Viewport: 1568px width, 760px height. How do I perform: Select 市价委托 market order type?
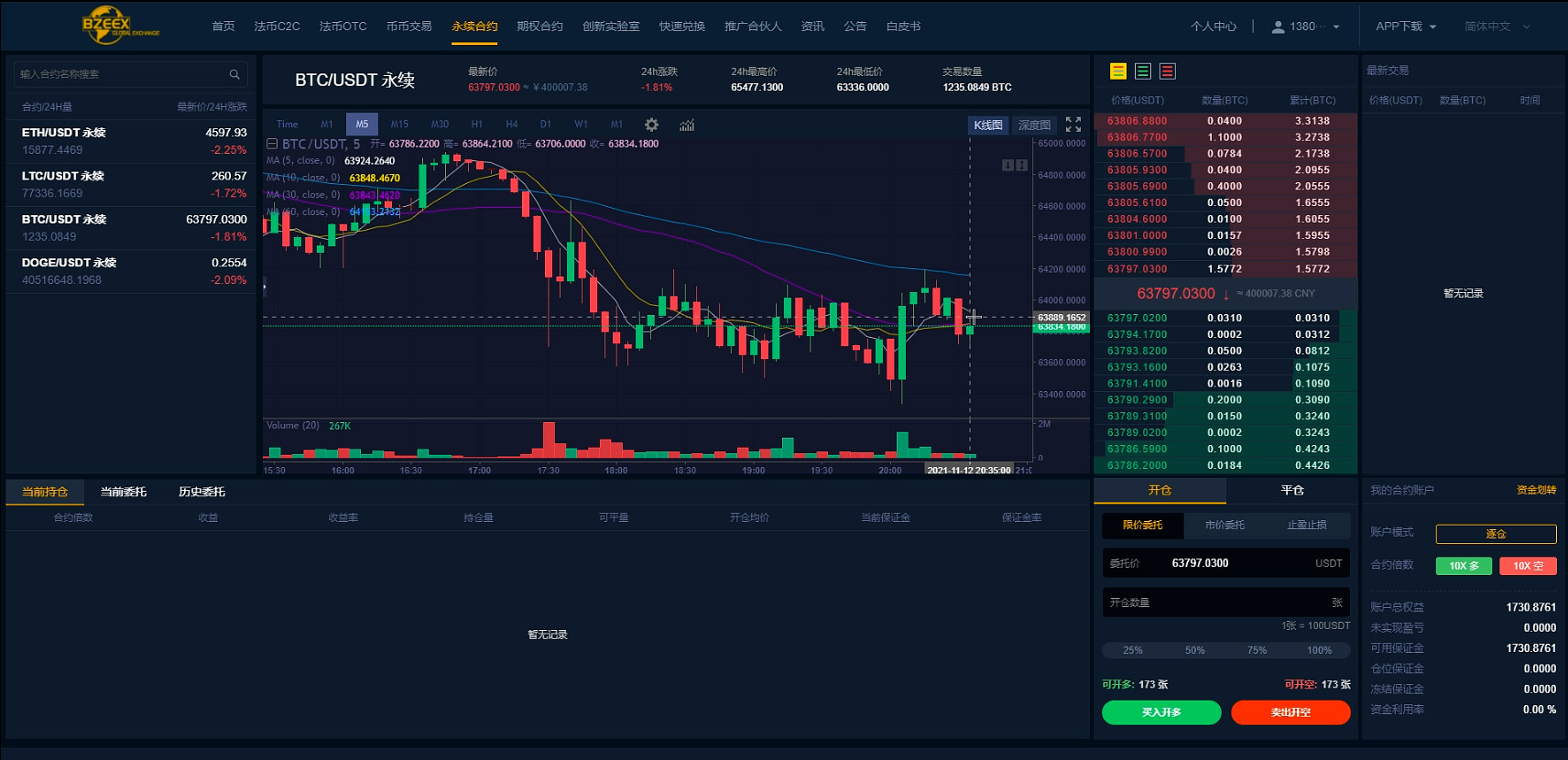point(1225,525)
